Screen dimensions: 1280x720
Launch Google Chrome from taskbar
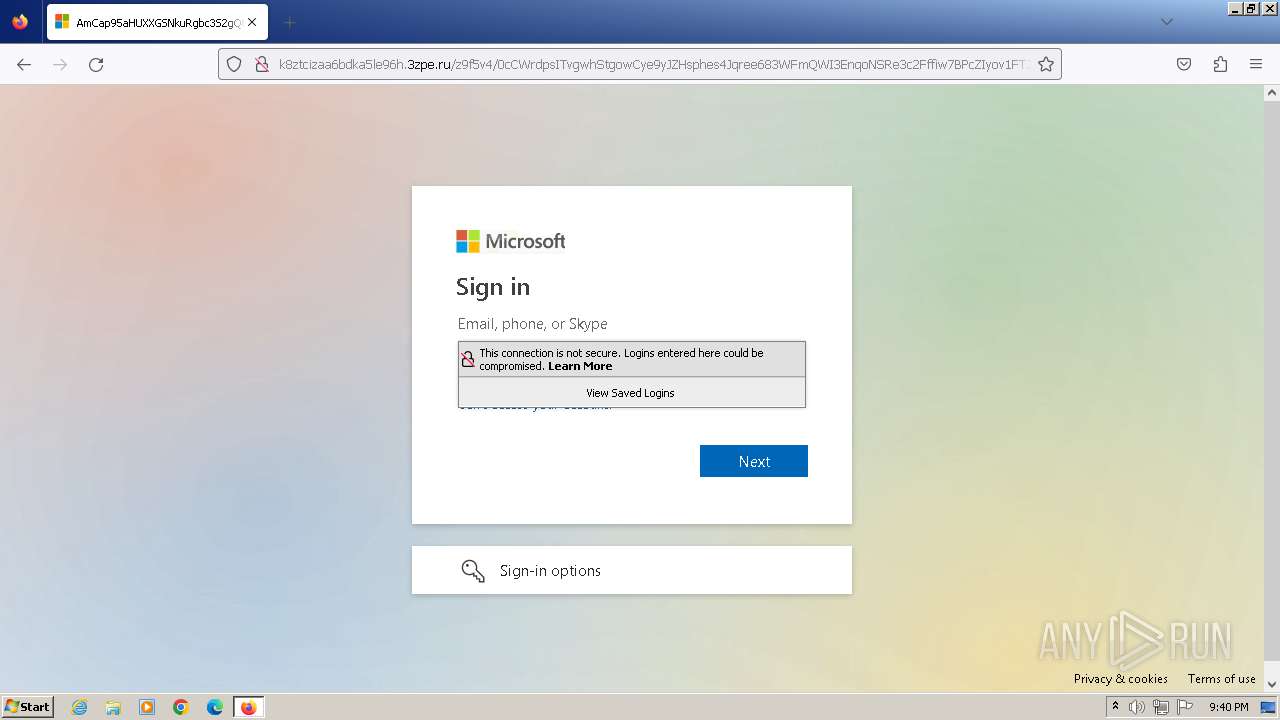181,707
